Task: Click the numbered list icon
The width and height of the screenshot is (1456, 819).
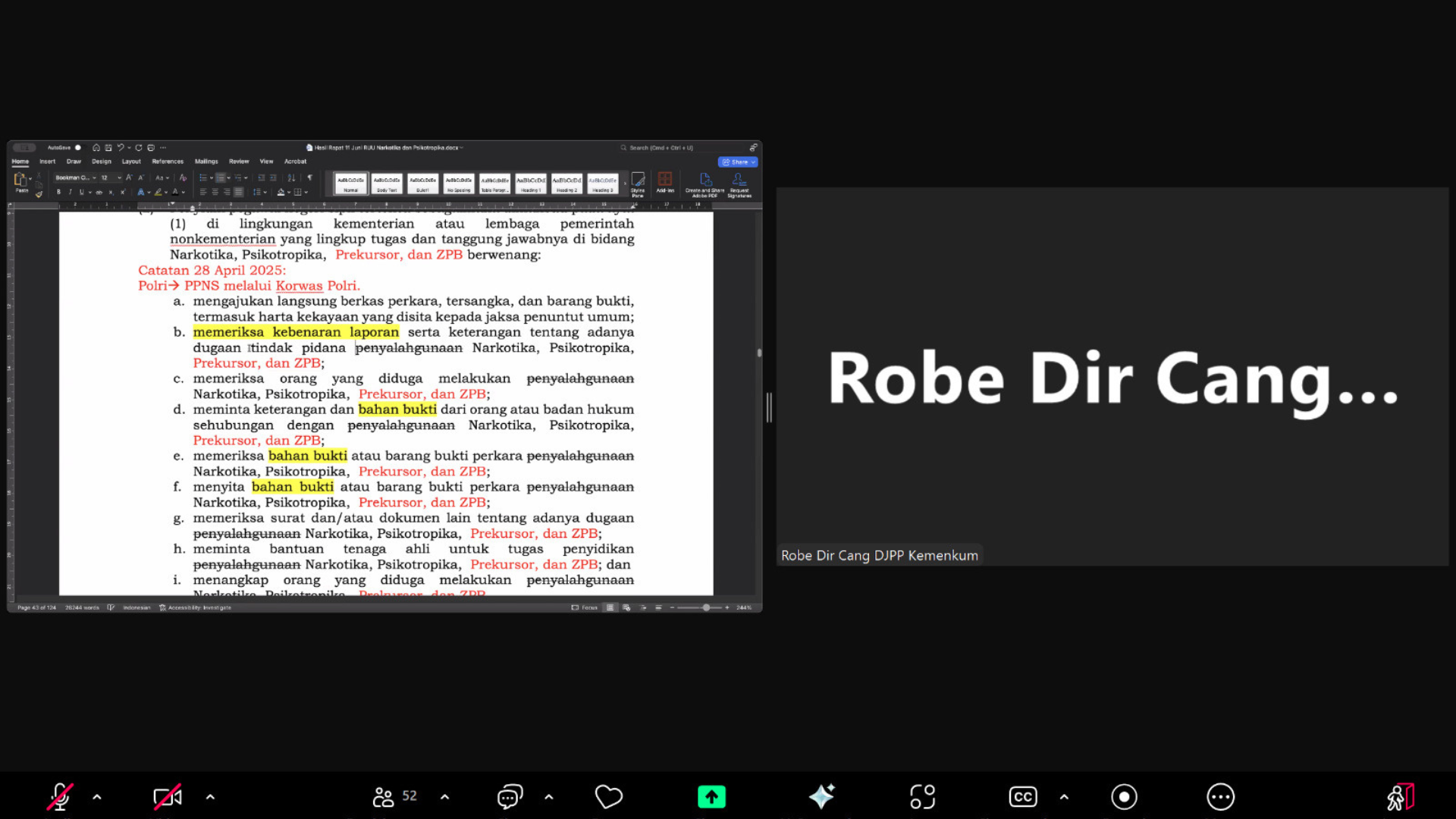Action: [221, 177]
